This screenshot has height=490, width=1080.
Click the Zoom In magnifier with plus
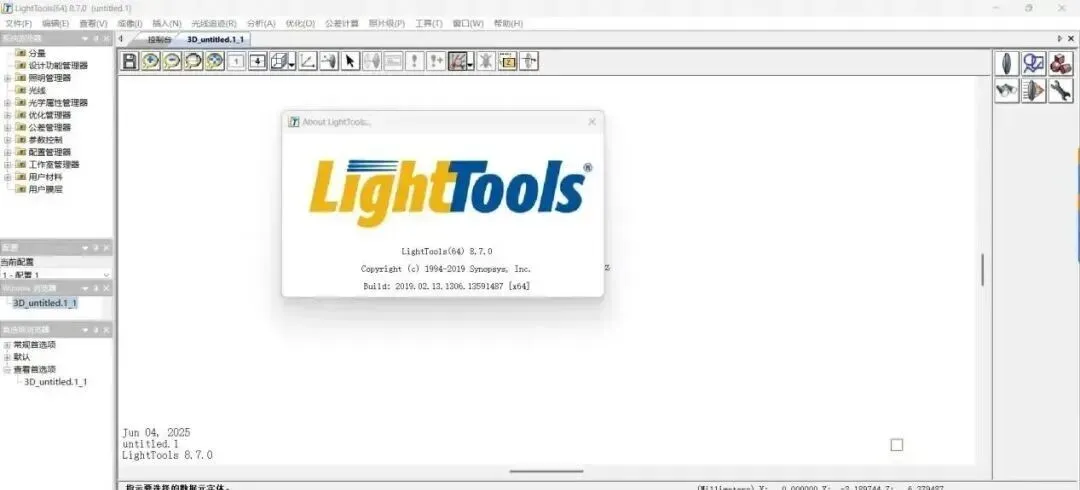151,61
